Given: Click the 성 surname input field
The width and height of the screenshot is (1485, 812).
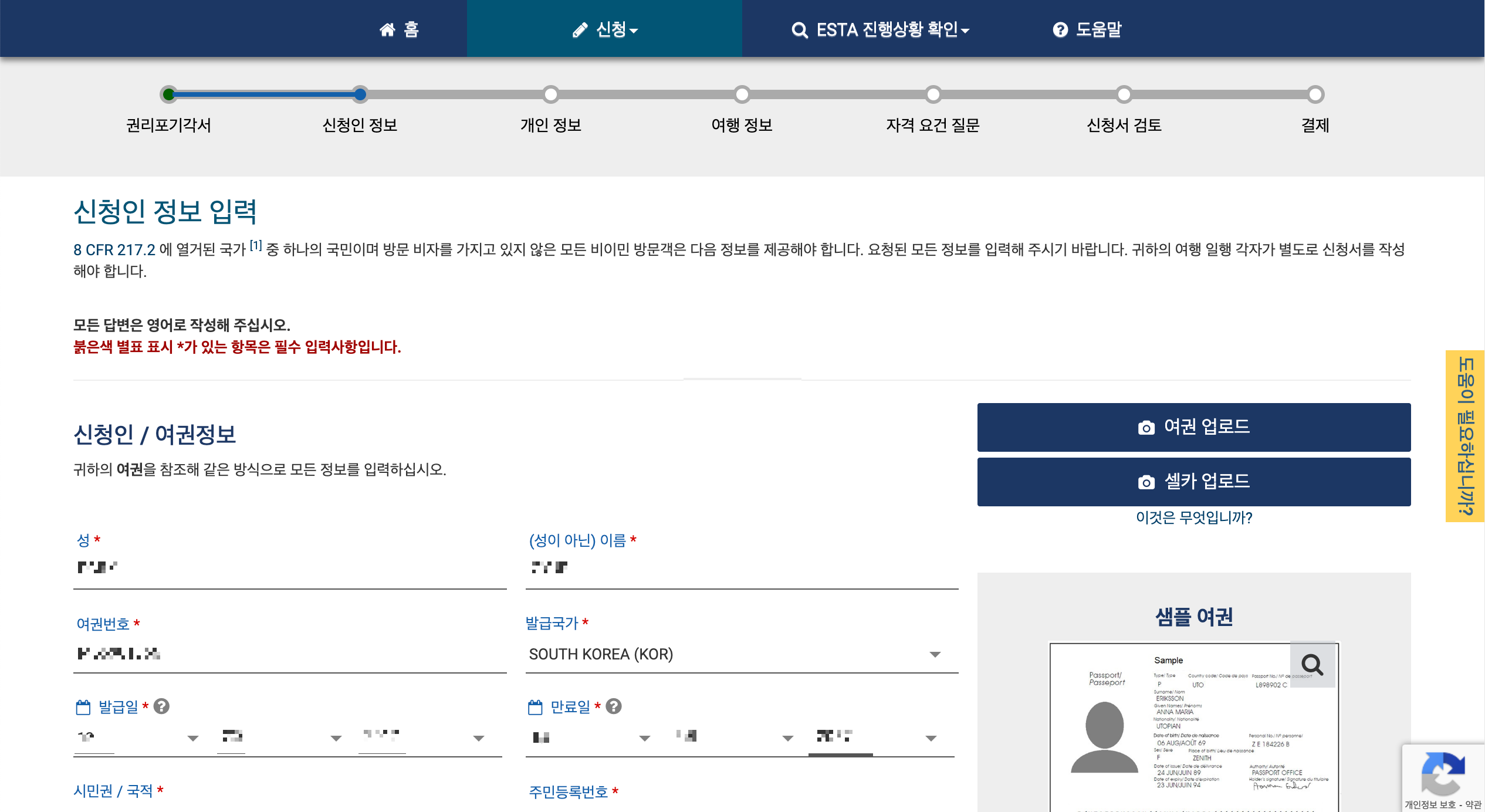Looking at the screenshot, I should pos(290,568).
